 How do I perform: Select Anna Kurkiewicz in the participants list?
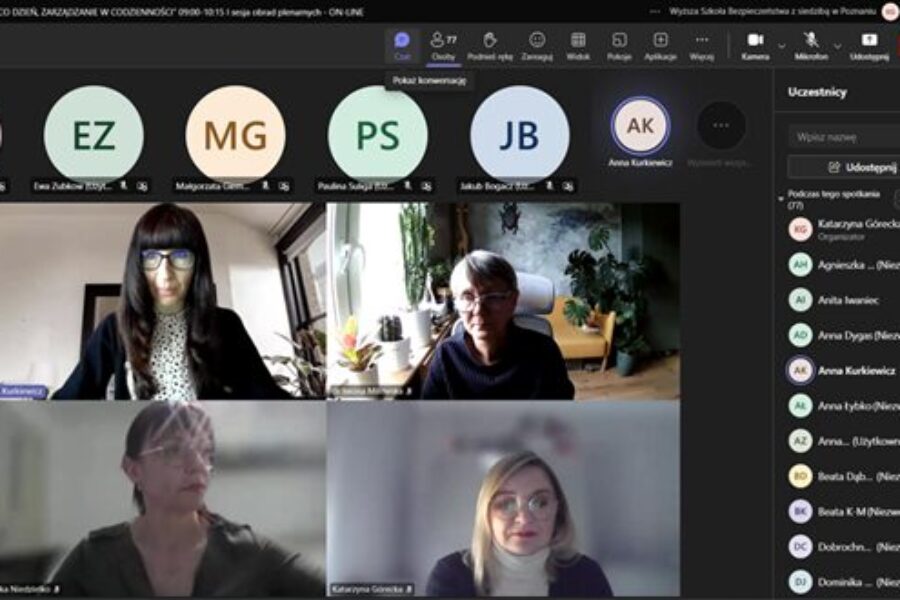pyautogui.click(x=843, y=370)
